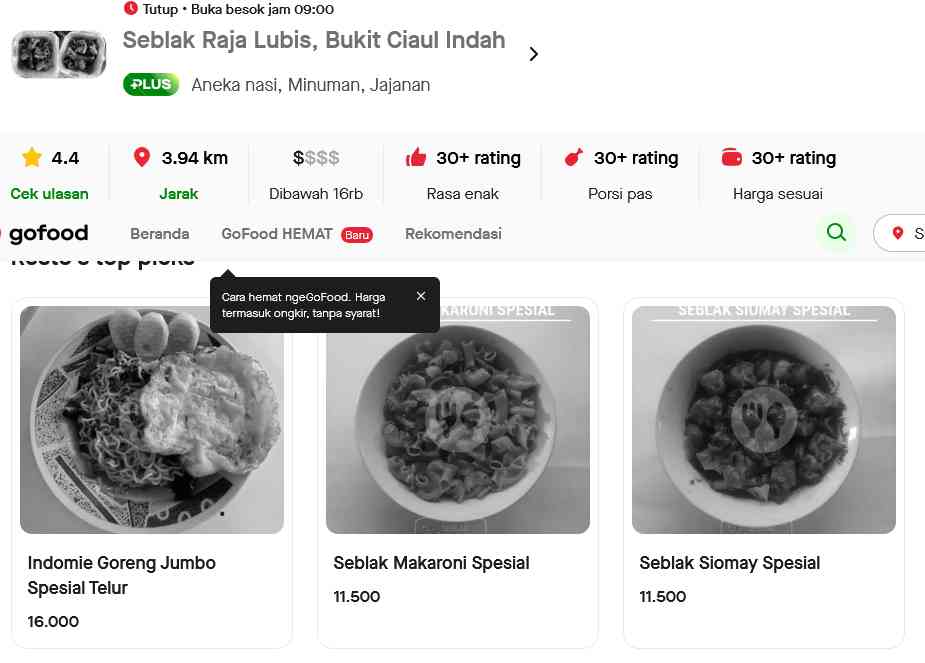This screenshot has height=663, width=925.
Task: Click the red location pin beside 3.94 km
Action: coord(142,158)
